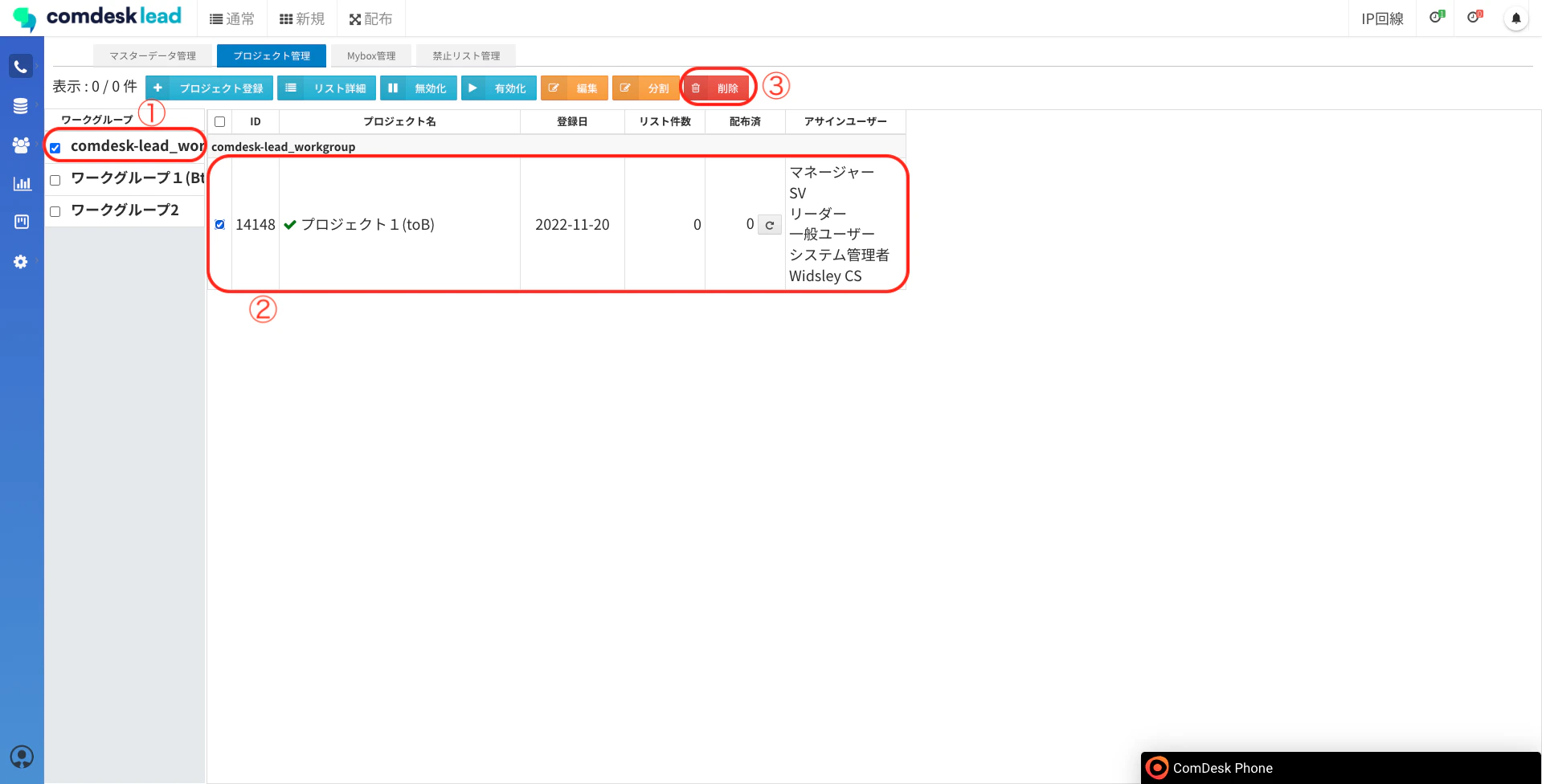The width and height of the screenshot is (1542, 784).
Task: Click the ComDesk Phone panel label
Action: click(1222, 768)
